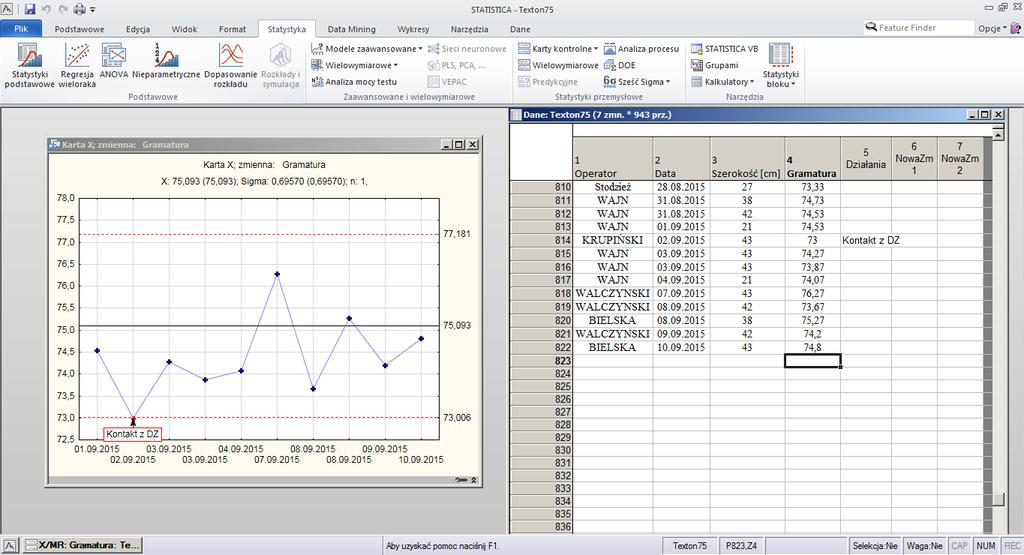Open Sieci neuronowe module
This screenshot has height=555, width=1024.
pos(467,49)
